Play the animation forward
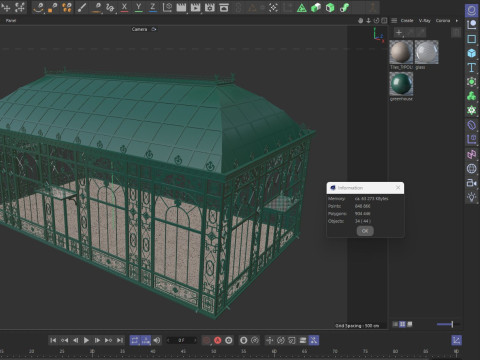Image resolution: width=480 pixels, height=360 pixels. [x=86, y=340]
